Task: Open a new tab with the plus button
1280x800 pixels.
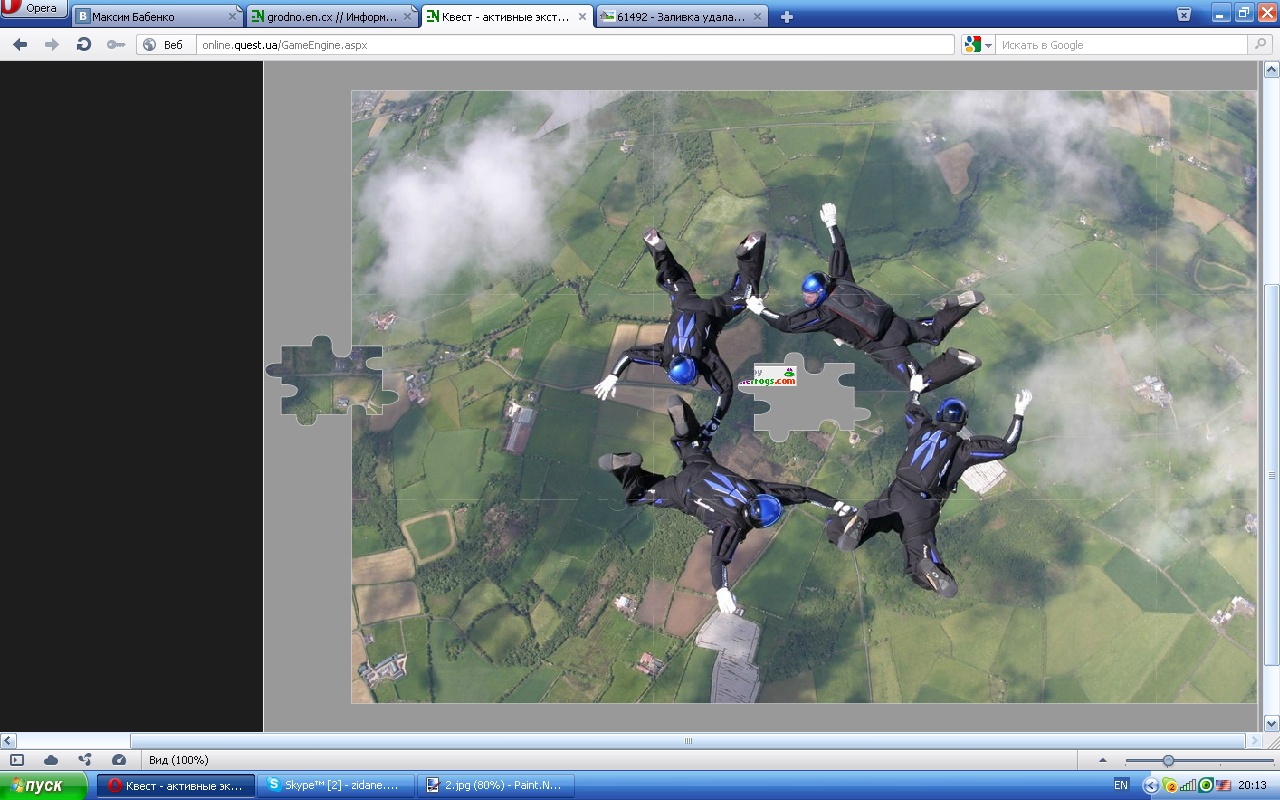Action: pos(787,17)
